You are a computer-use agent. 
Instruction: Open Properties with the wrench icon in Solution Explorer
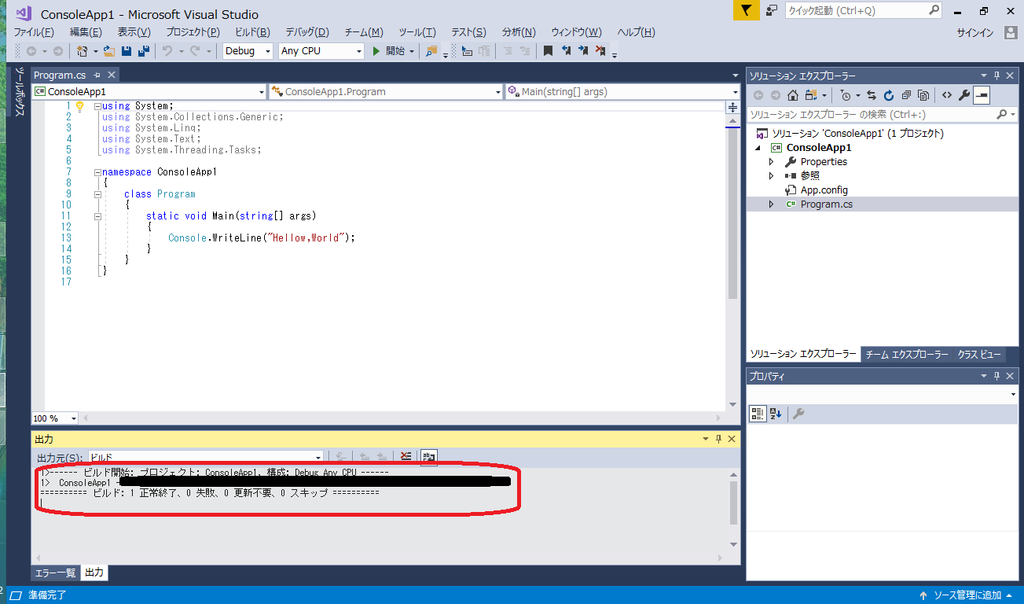(x=964, y=95)
